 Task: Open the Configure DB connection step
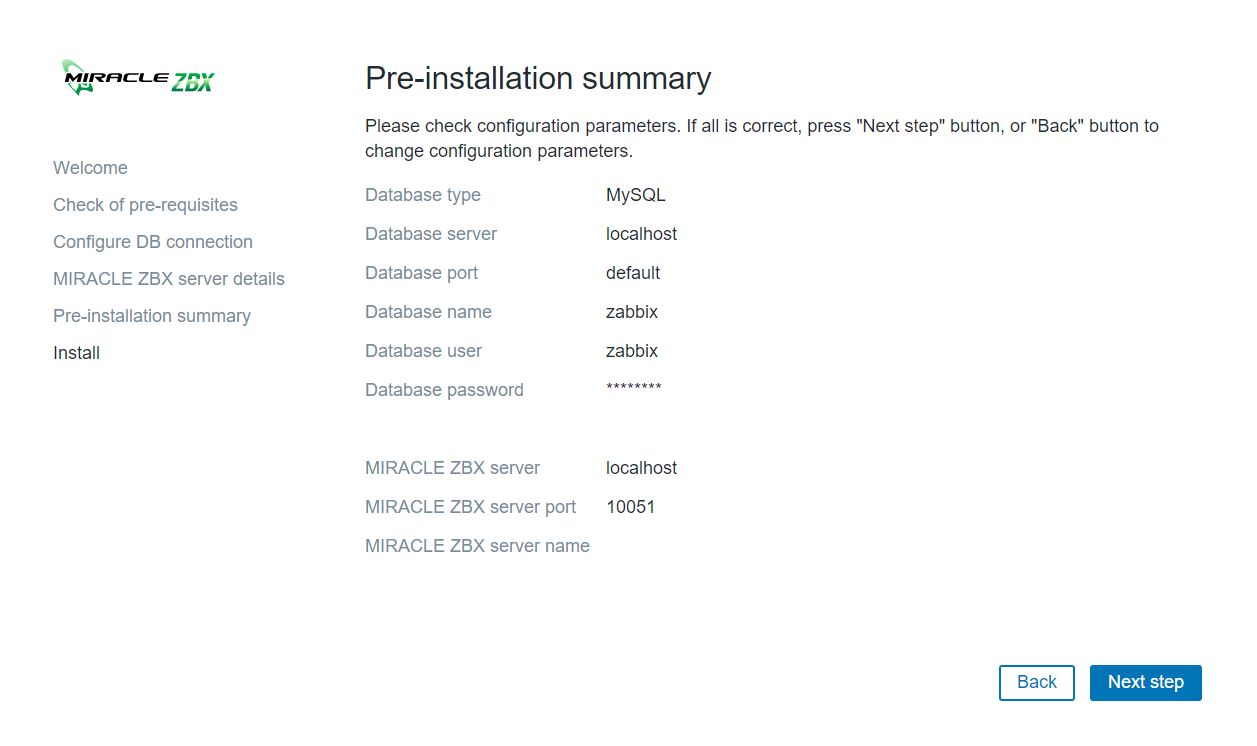click(152, 242)
